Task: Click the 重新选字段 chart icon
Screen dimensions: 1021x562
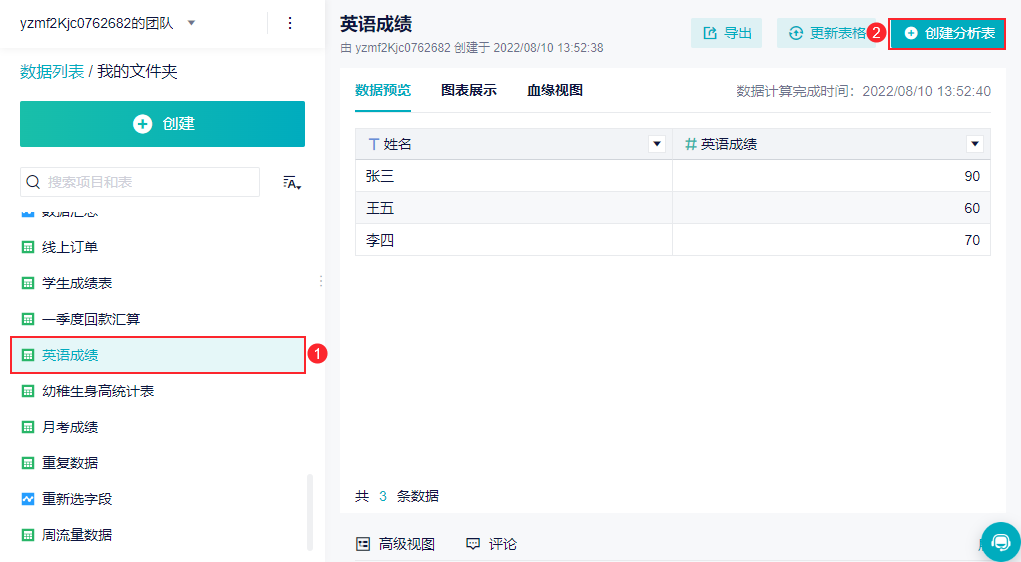Action: coord(28,499)
